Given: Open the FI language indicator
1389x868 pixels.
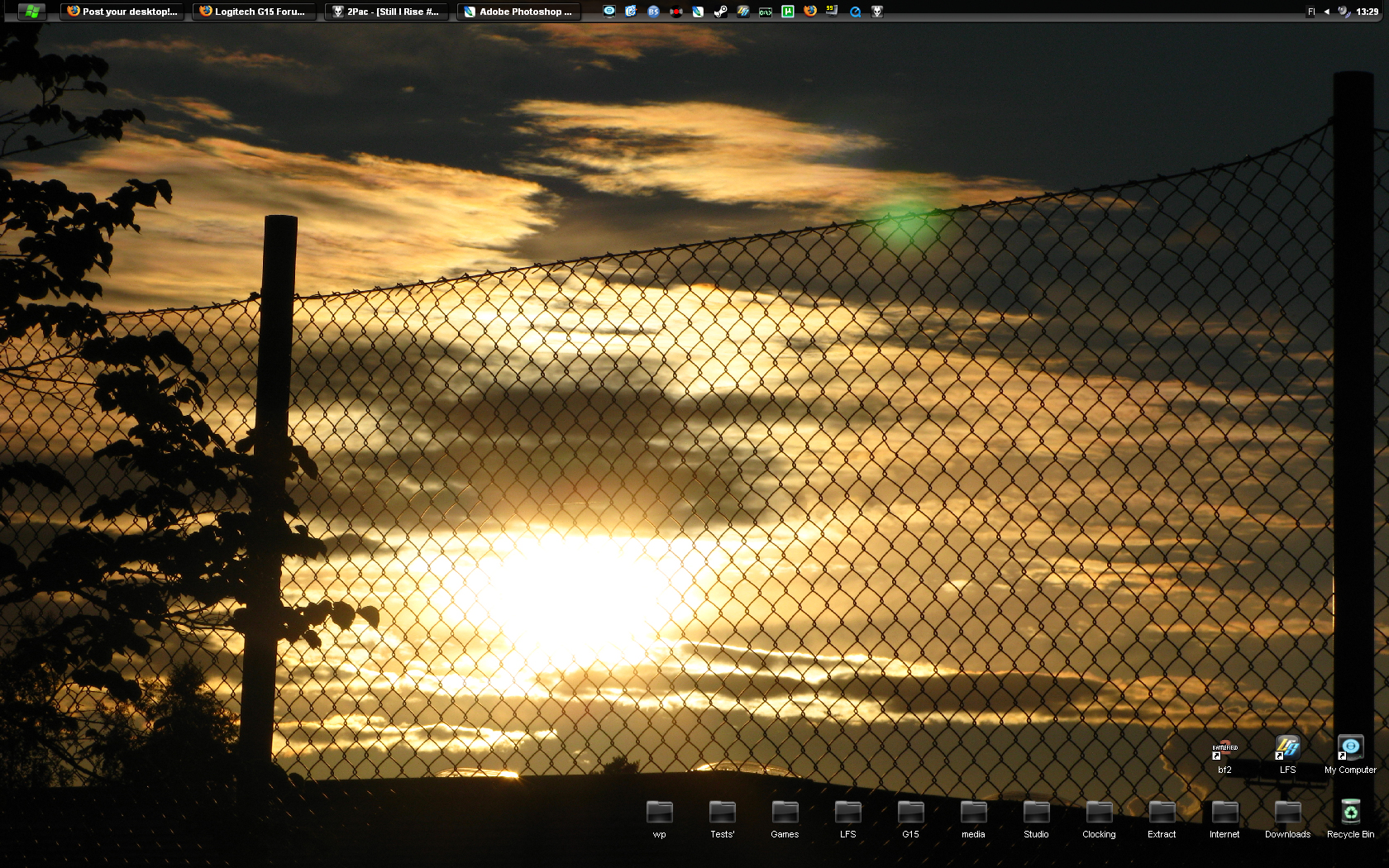Looking at the screenshot, I should point(1311,12).
